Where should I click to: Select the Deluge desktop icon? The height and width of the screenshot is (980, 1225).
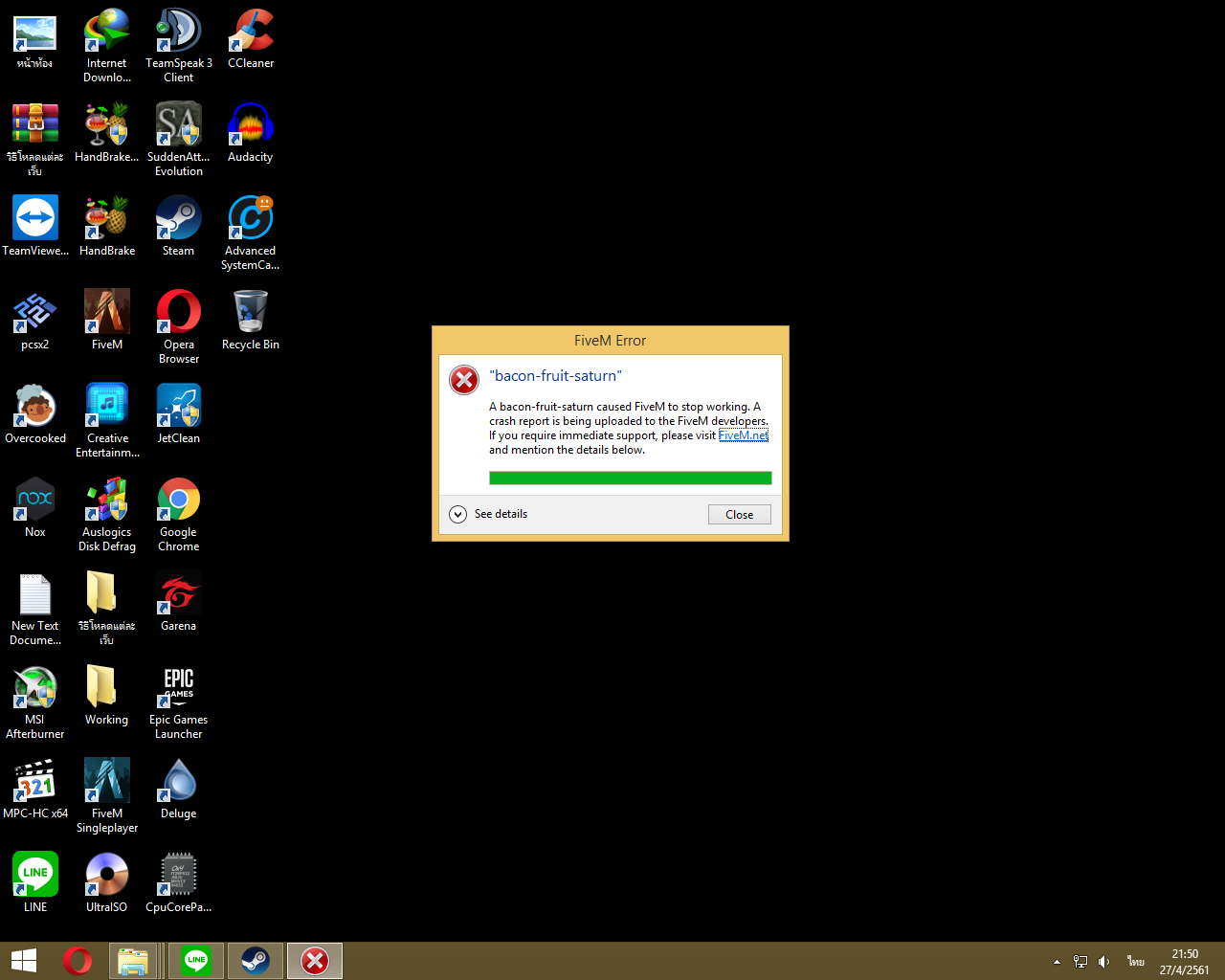point(179,789)
